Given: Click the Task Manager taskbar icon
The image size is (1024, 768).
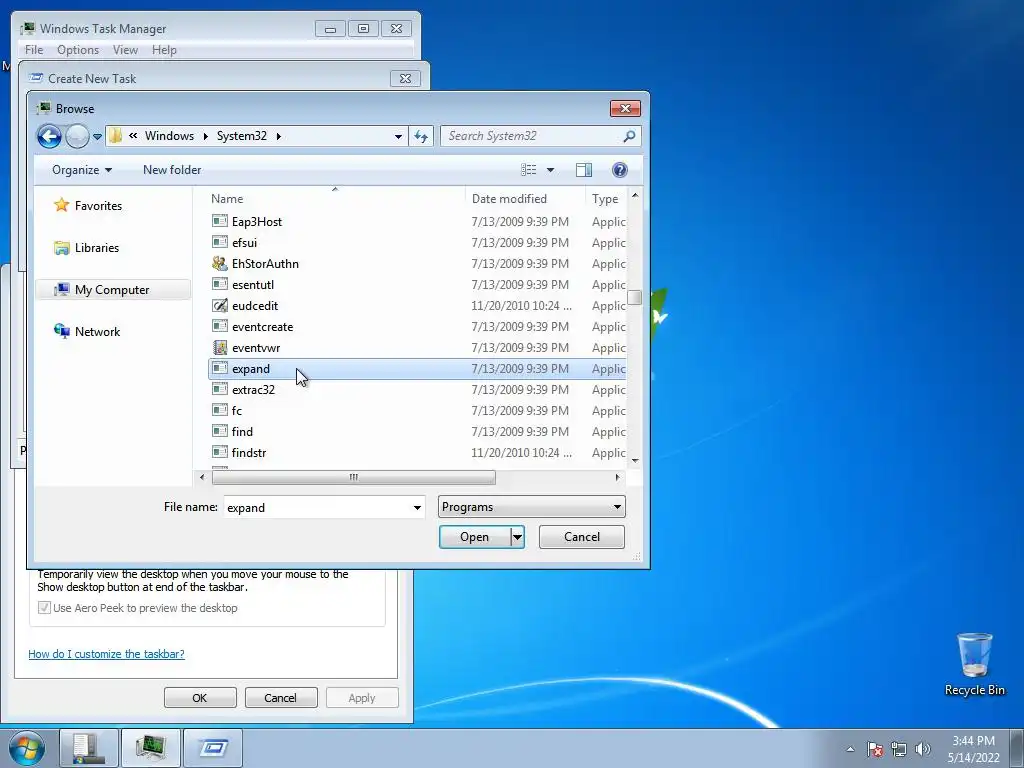Looking at the screenshot, I should (150, 748).
